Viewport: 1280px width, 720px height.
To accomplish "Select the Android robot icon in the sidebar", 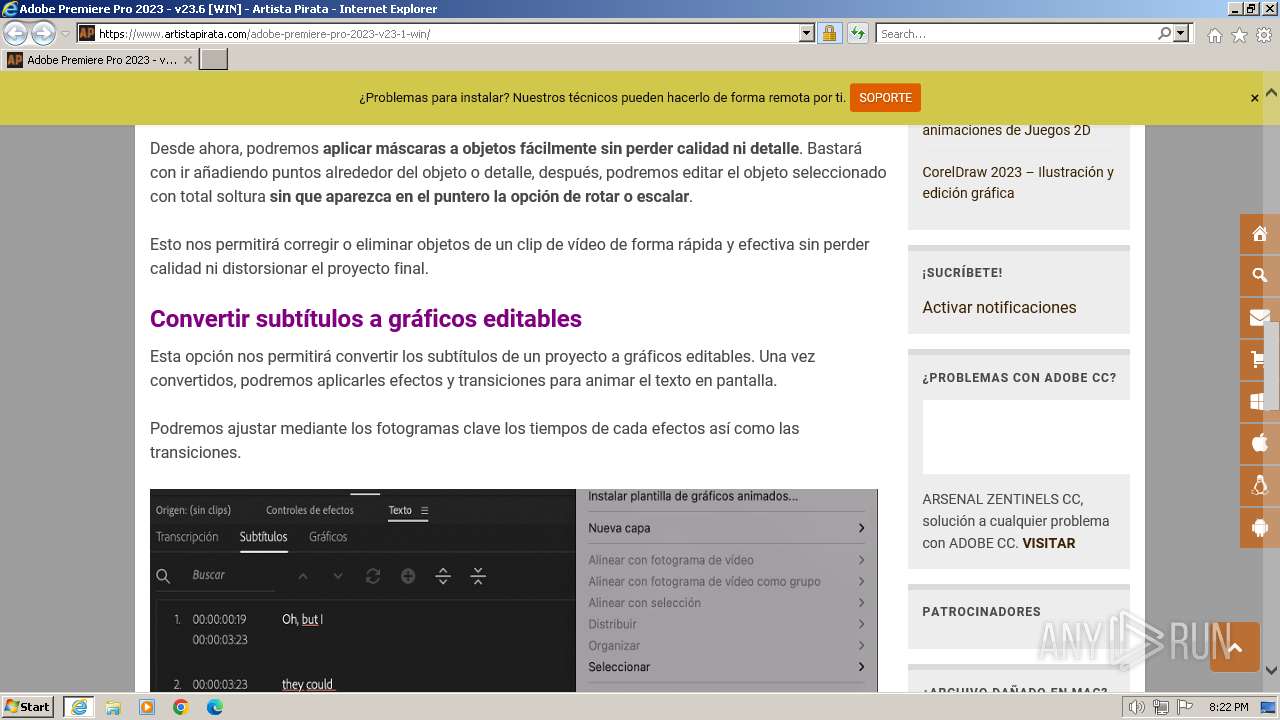I will click(1259, 527).
